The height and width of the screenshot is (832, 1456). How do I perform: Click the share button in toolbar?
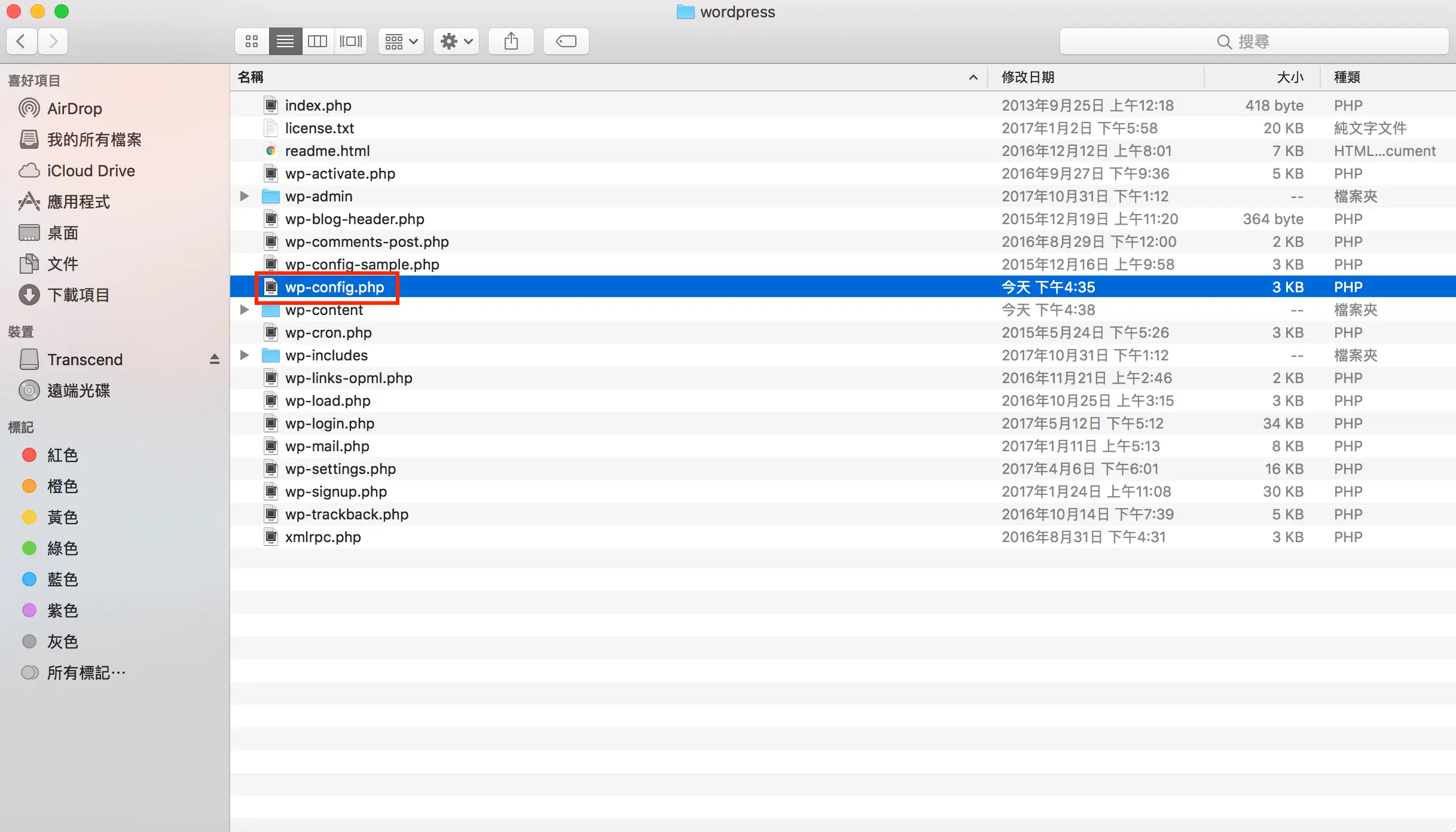pos(511,41)
